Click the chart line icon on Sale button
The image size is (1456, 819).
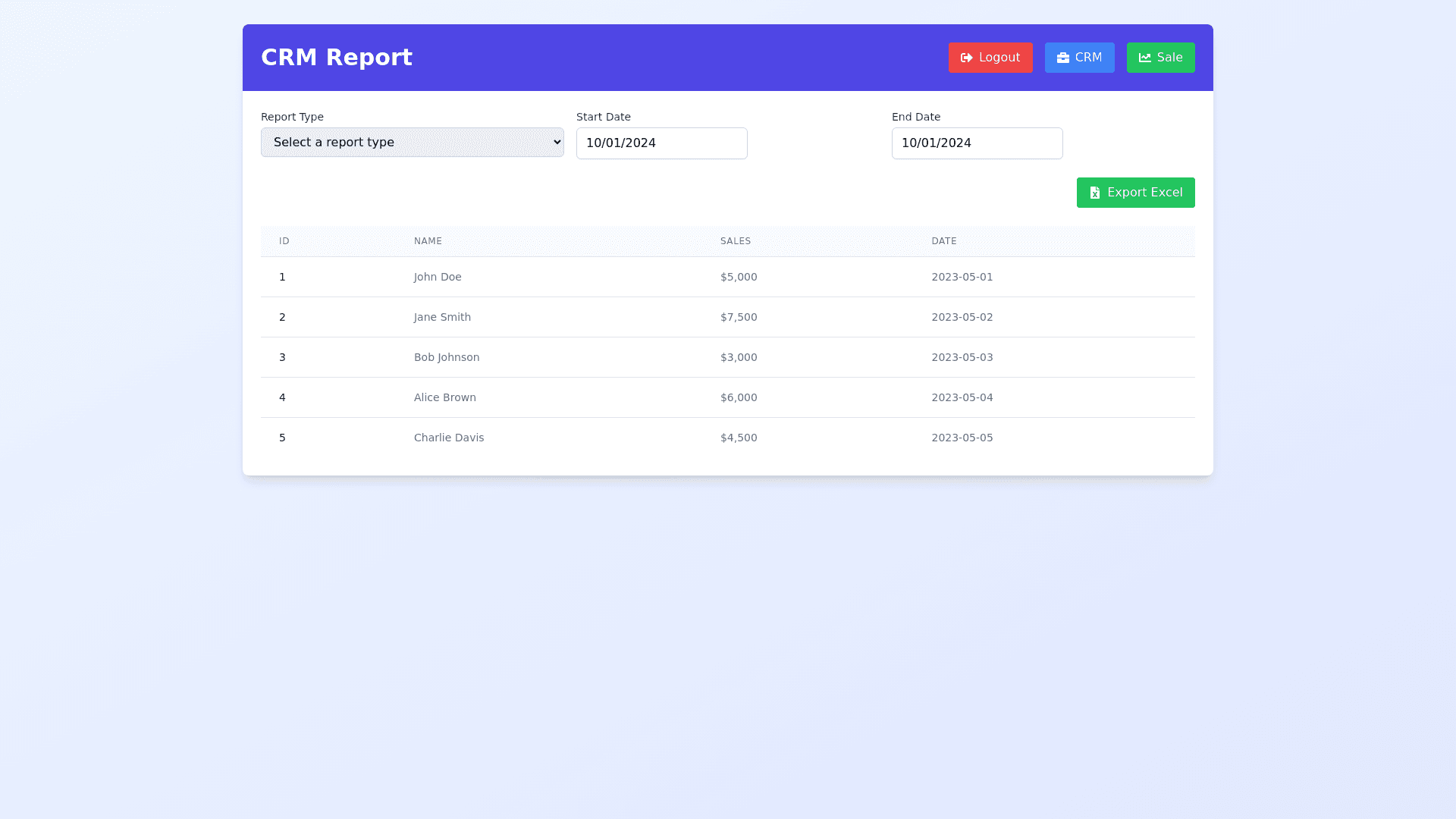pos(1144,58)
